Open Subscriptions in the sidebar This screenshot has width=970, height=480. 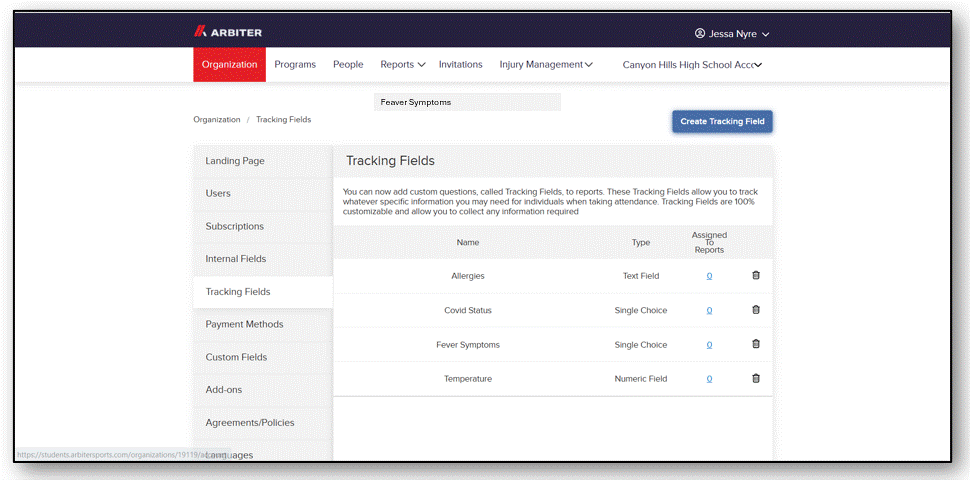(x=263, y=226)
